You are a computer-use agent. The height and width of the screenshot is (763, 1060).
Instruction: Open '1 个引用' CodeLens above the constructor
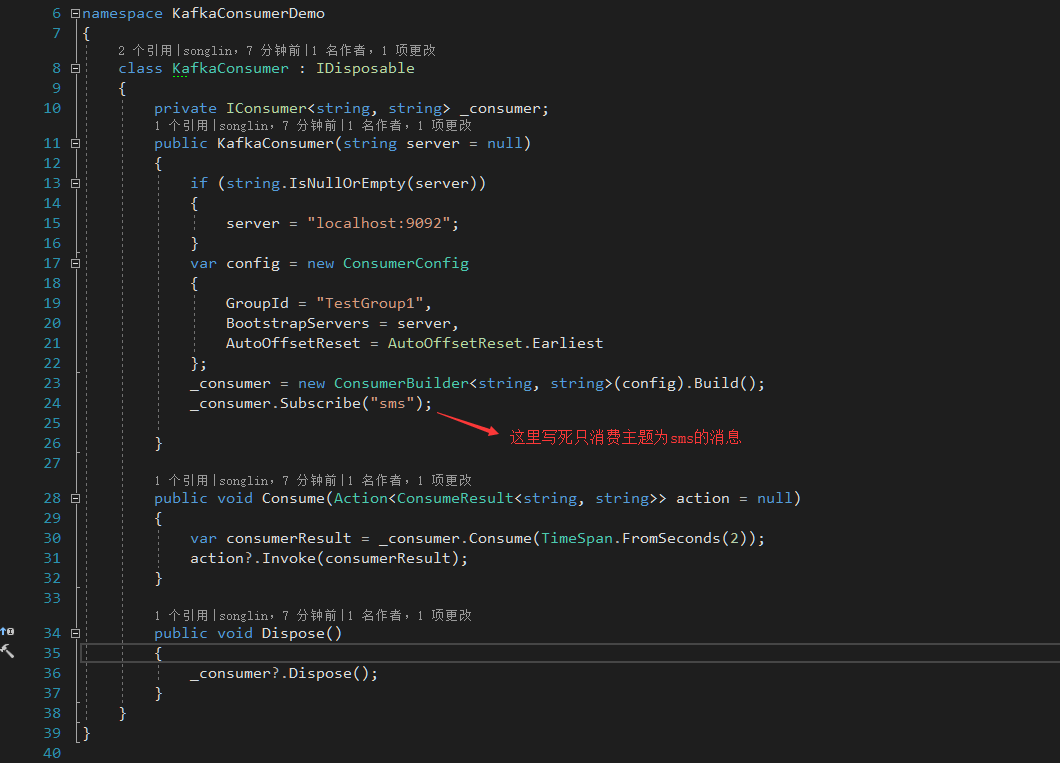[x=181, y=126]
